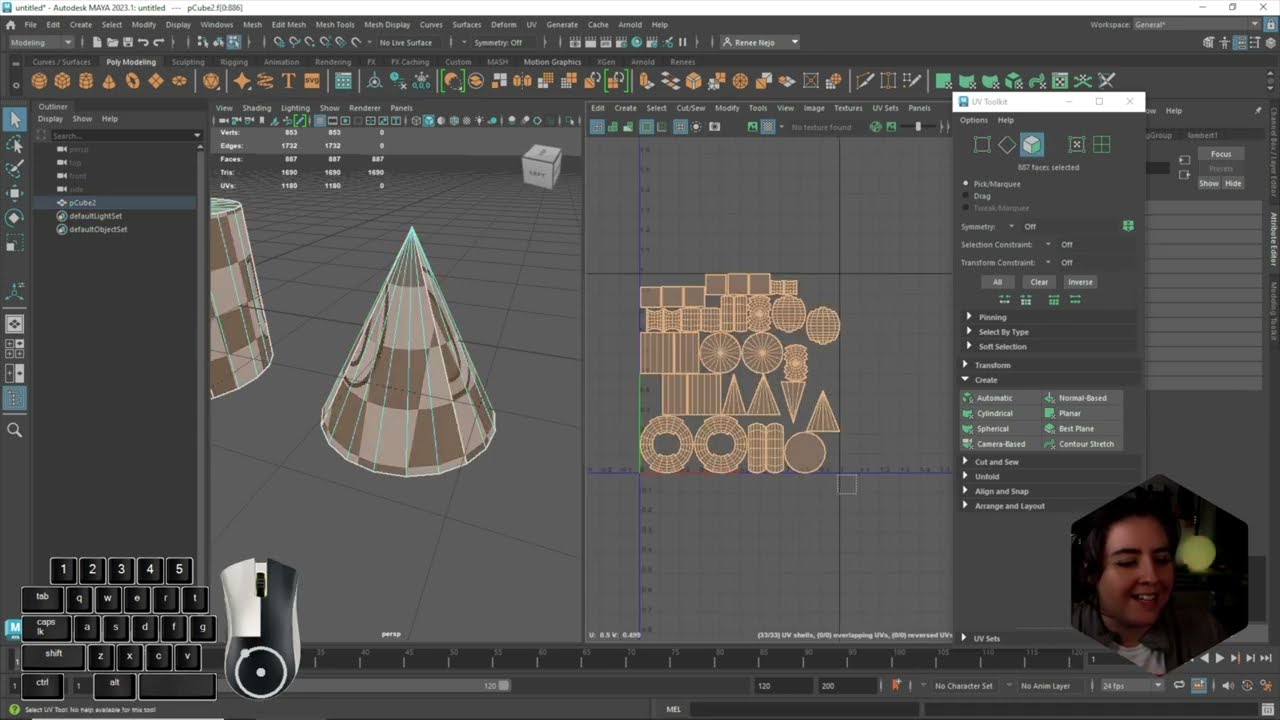
Task: Click the poly cylinder shelf icon
Action: [85, 81]
